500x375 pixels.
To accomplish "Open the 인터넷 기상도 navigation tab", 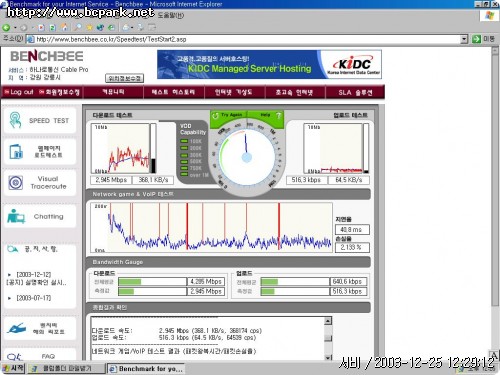I will pyautogui.click(x=234, y=92).
